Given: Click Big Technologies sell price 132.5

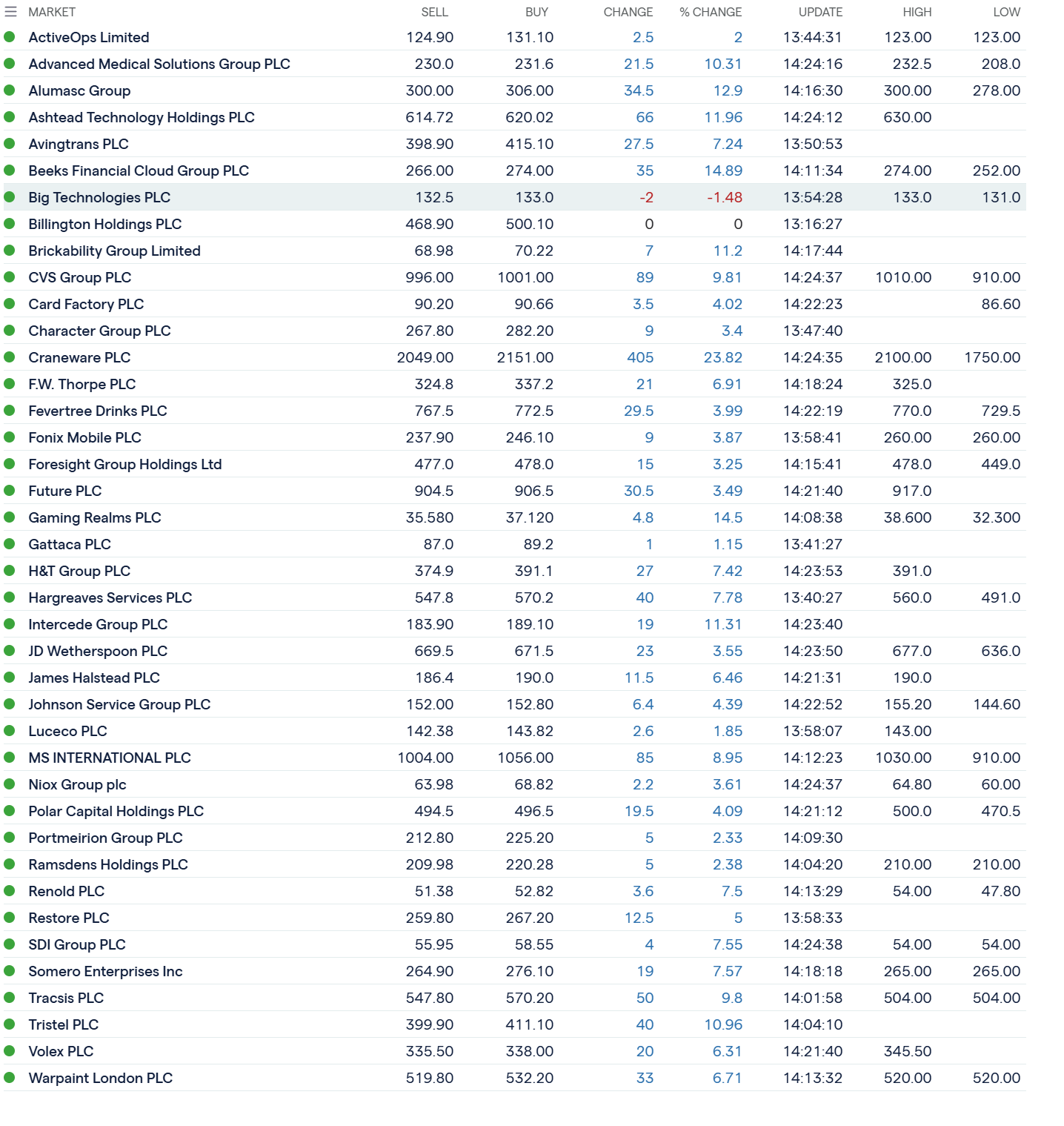Looking at the screenshot, I should [435, 197].
